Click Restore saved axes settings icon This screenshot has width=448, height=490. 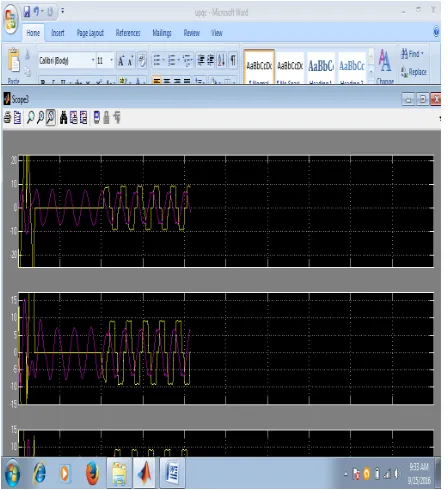click(83, 118)
